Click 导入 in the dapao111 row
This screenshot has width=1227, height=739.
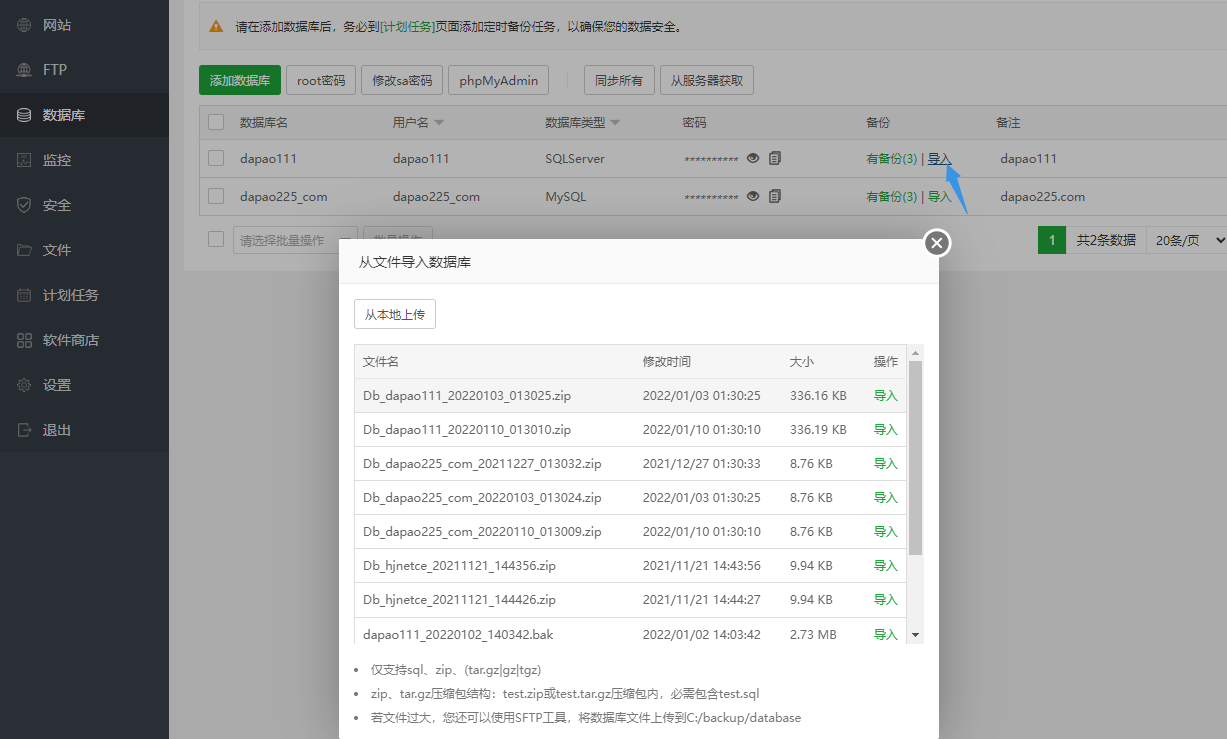pos(939,159)
